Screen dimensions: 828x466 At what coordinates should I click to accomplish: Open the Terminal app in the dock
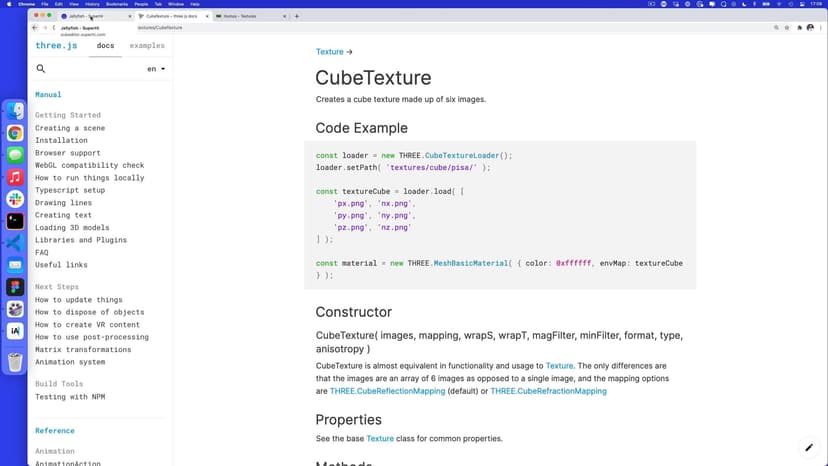(x=15, y=221)
